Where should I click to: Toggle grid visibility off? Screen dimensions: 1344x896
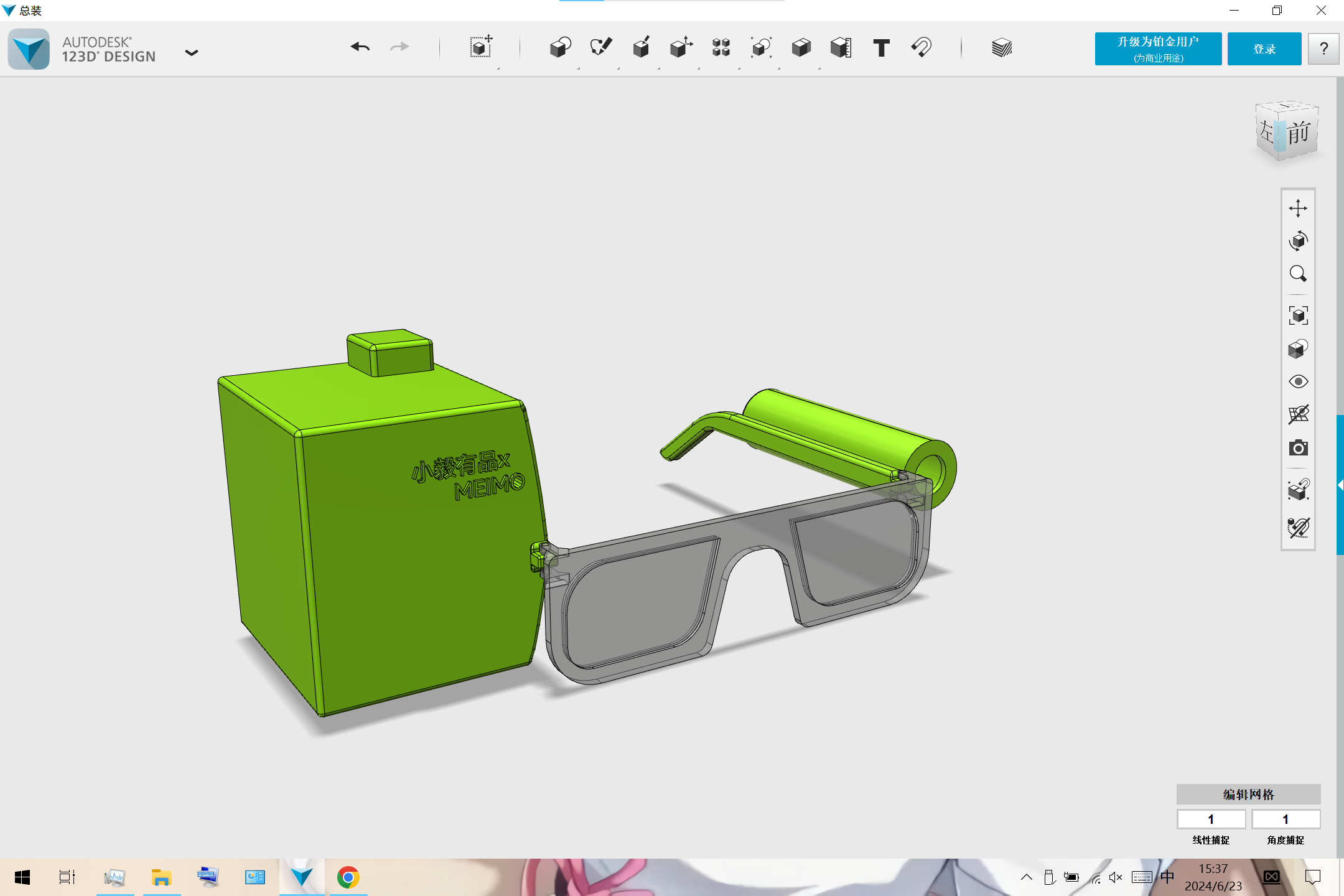1298,414
